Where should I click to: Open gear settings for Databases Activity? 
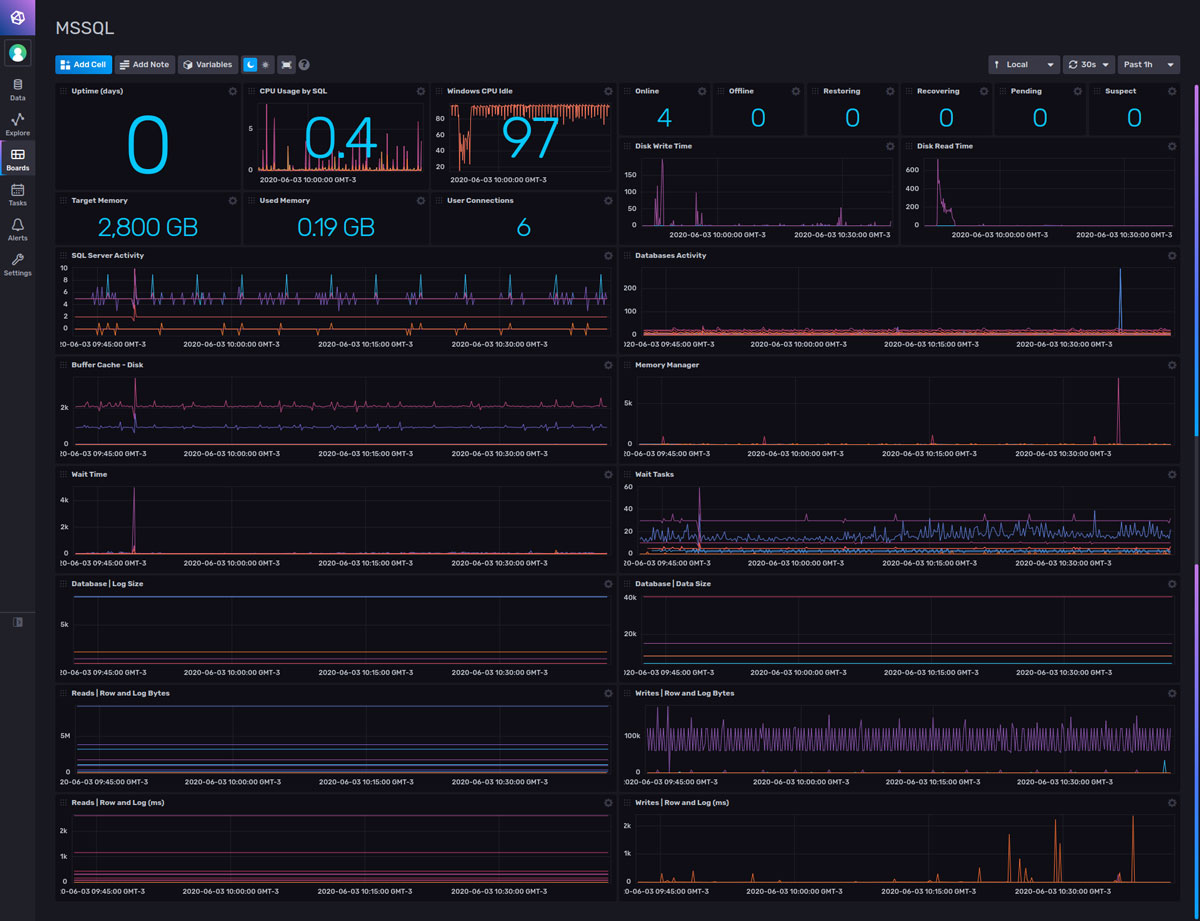[1172, 256]
